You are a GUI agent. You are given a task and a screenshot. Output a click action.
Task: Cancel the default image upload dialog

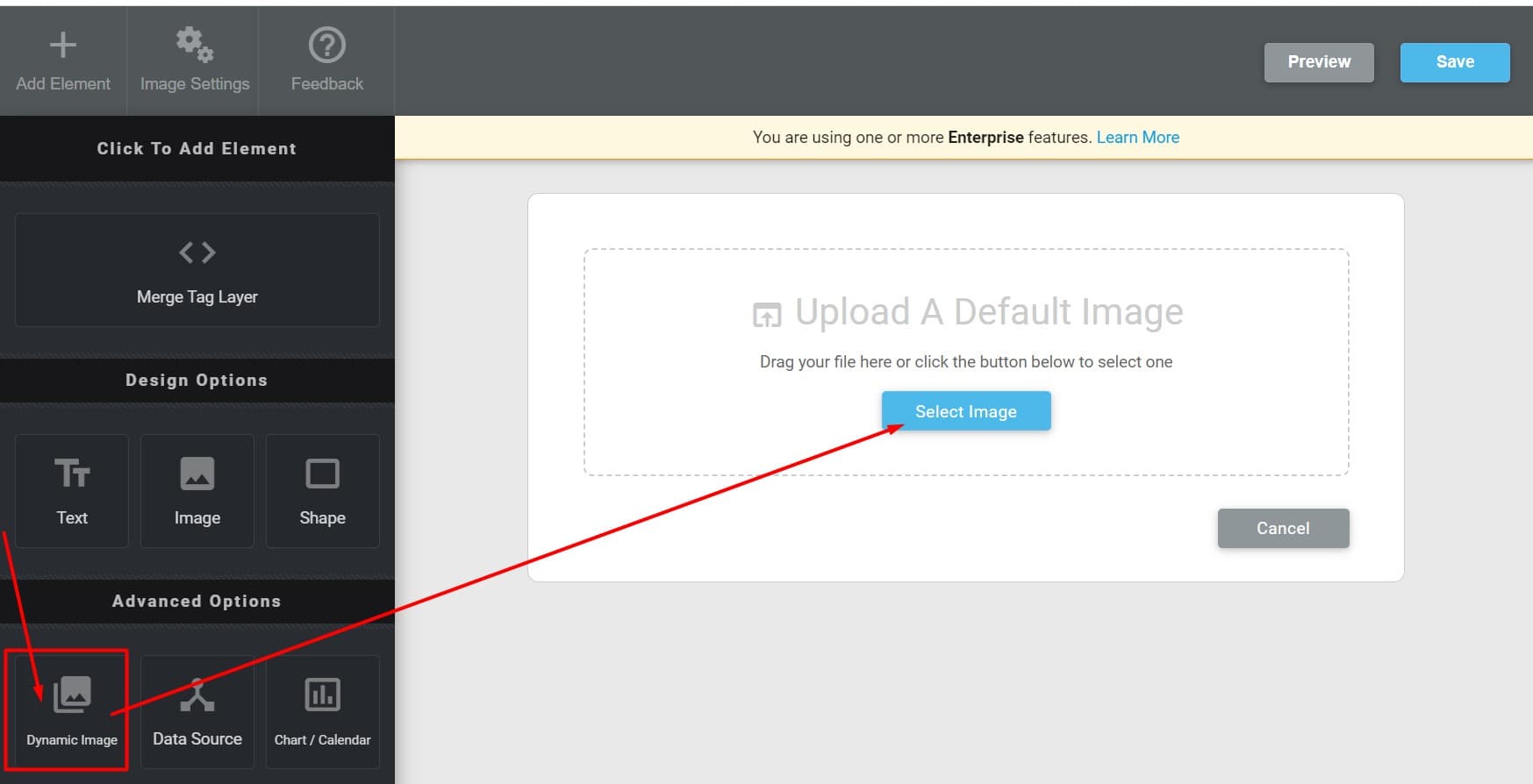pos(1282,528)
